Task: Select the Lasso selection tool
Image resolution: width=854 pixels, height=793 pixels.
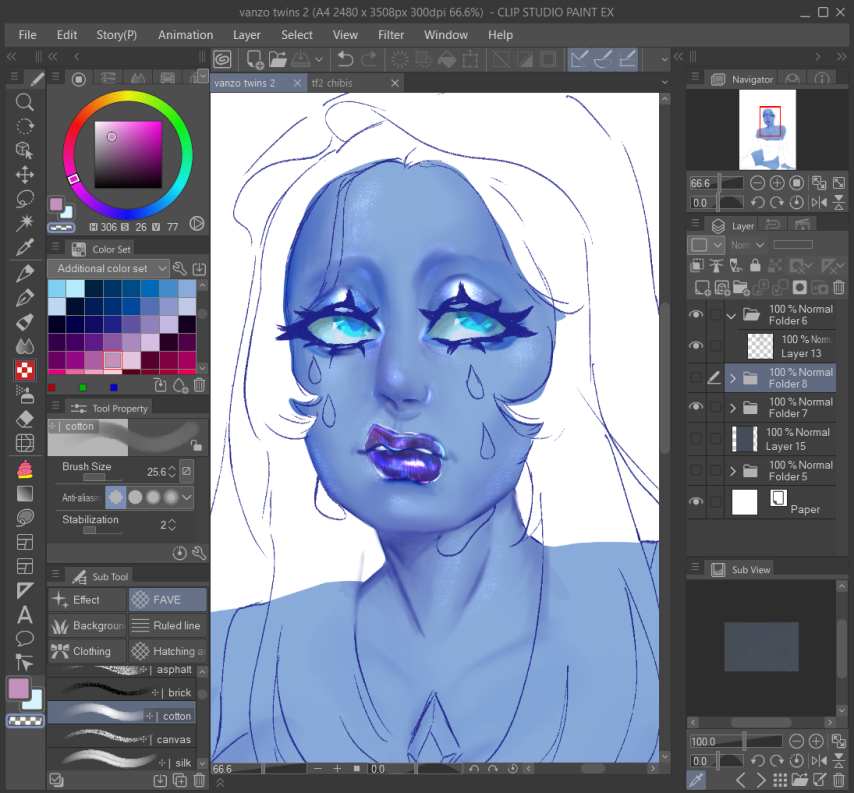Action: tap(25, 199)
